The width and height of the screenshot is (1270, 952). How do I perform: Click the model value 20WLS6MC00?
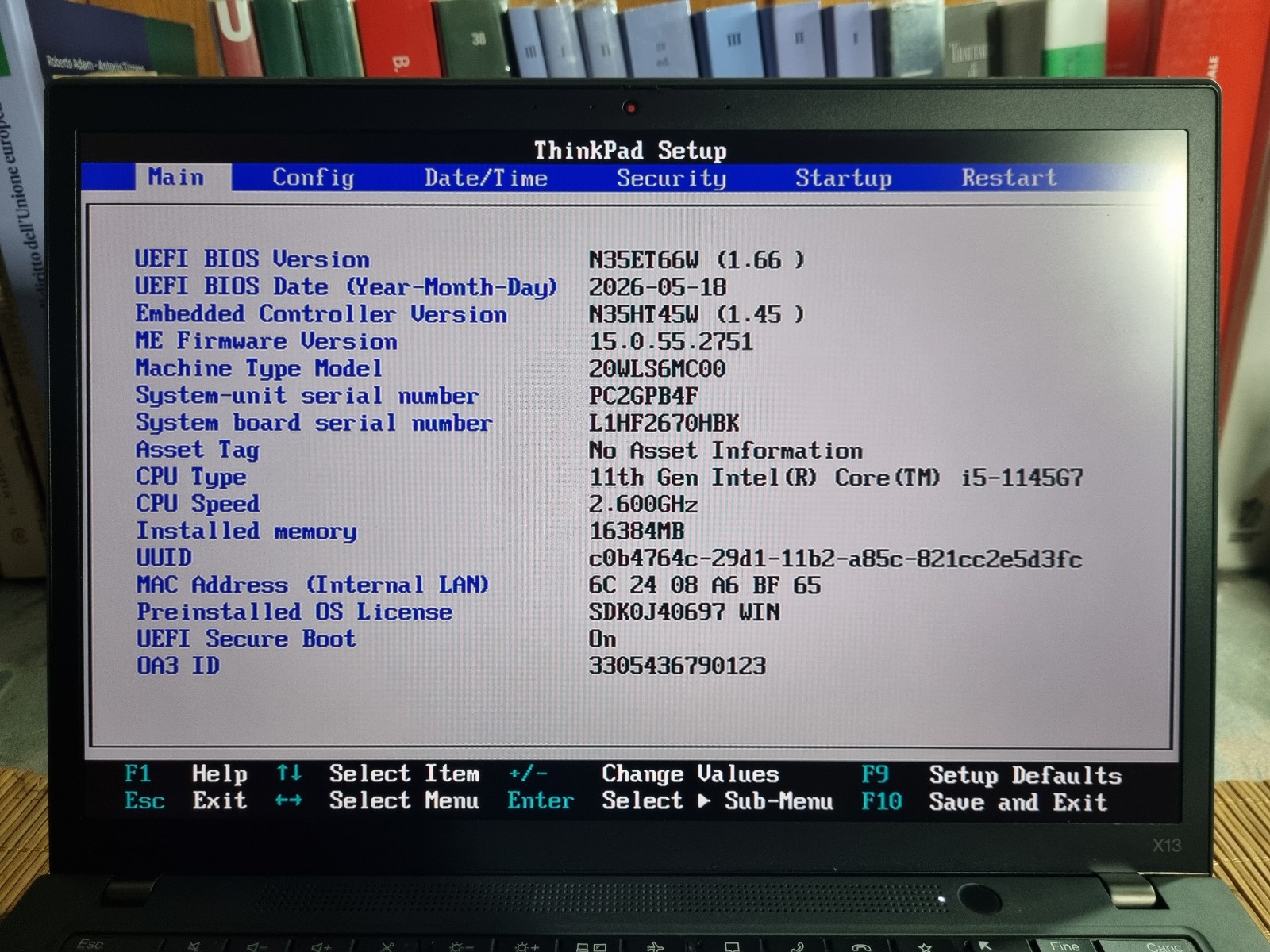[657, 369]
